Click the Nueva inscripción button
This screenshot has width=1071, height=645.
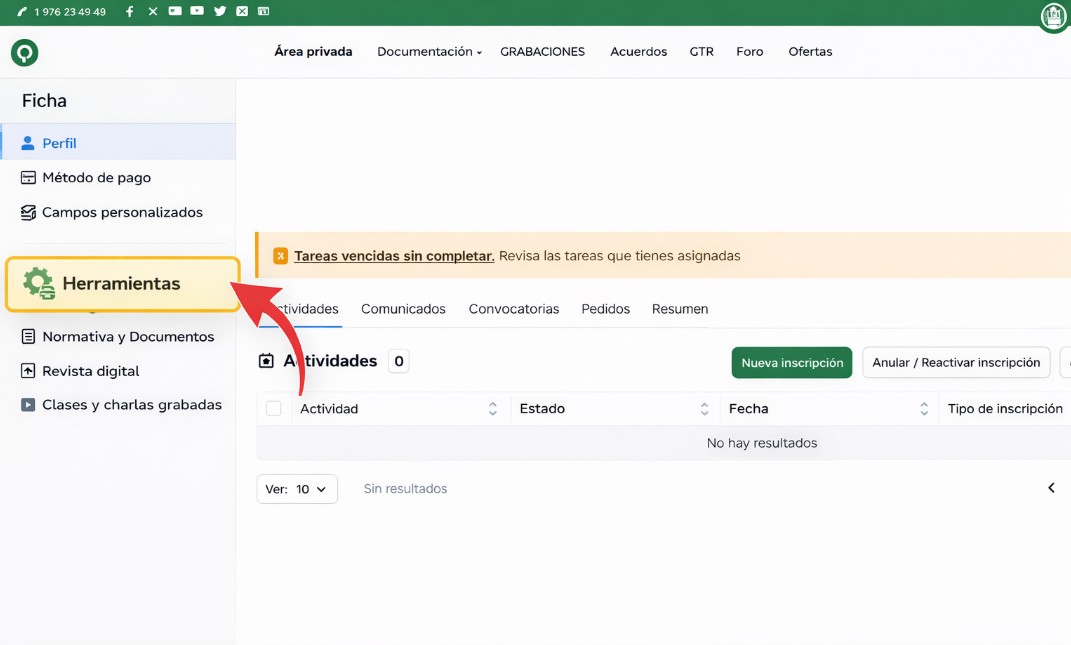pos(791,363)
